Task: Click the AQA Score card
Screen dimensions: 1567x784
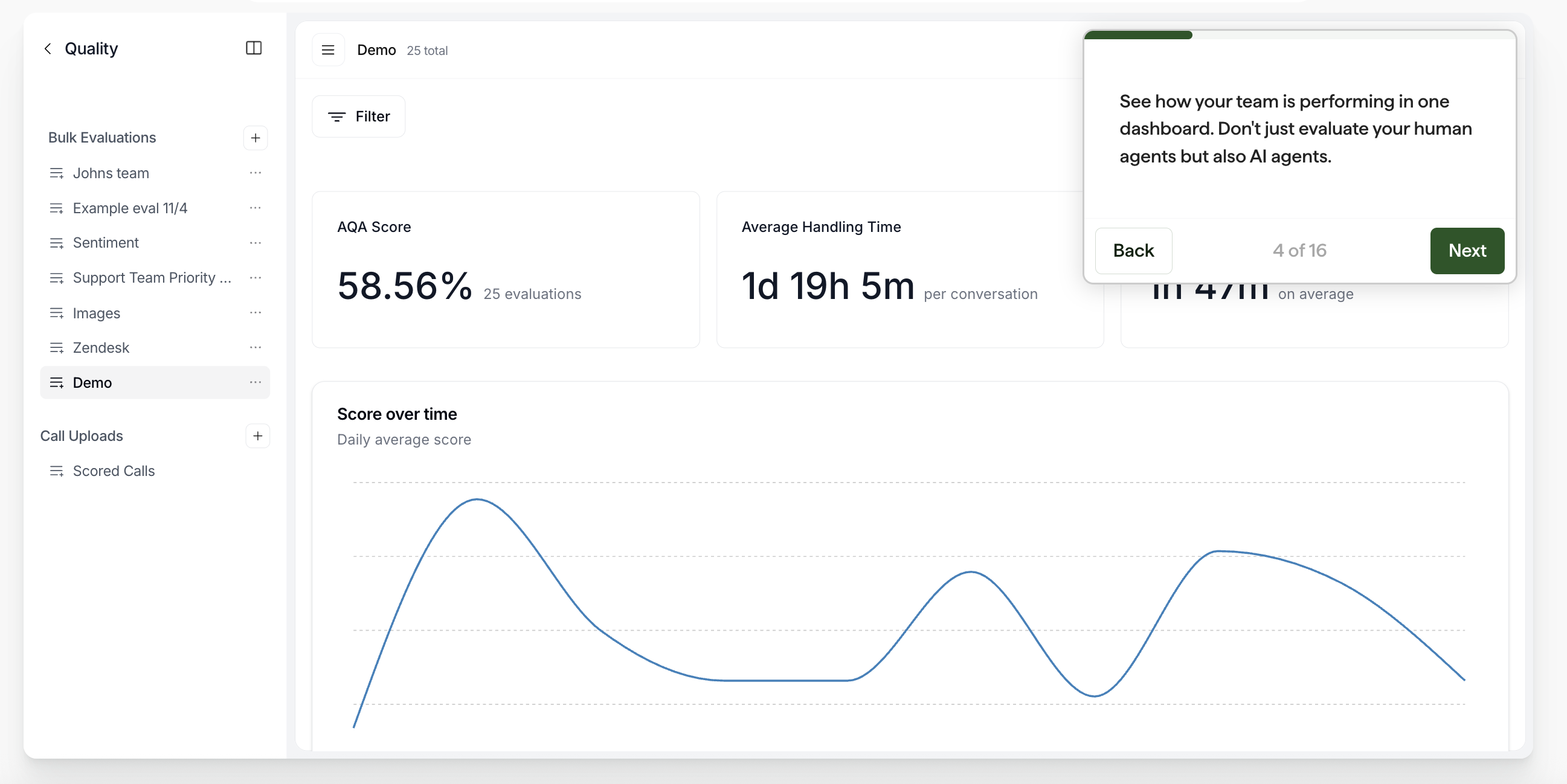Action: (x=505, y=270)
